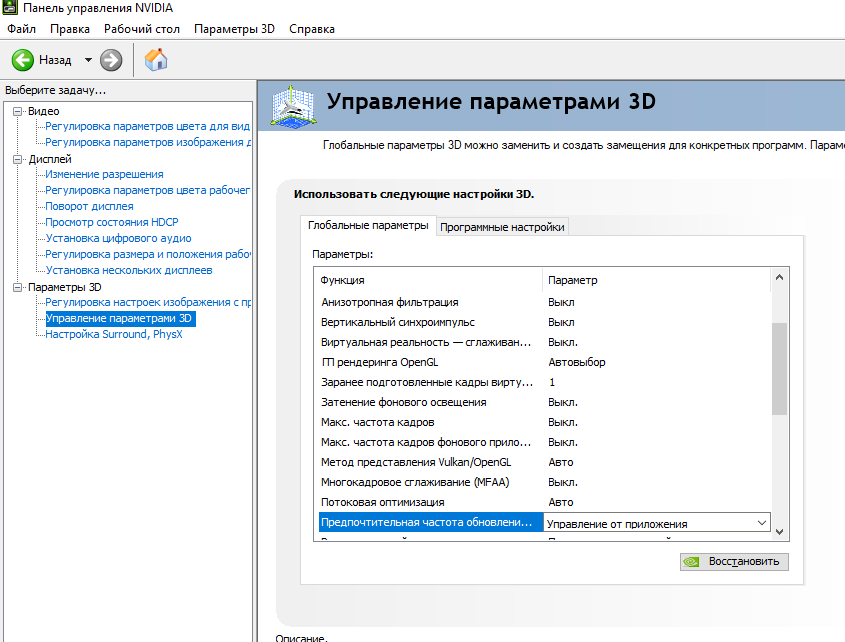Open Настройка Surround, PhysX task
Screen dimensions: 845x642
(114, 334)
